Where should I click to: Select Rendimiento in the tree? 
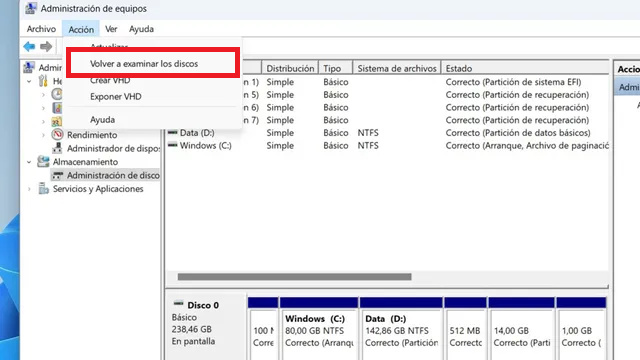coord(92,135)
